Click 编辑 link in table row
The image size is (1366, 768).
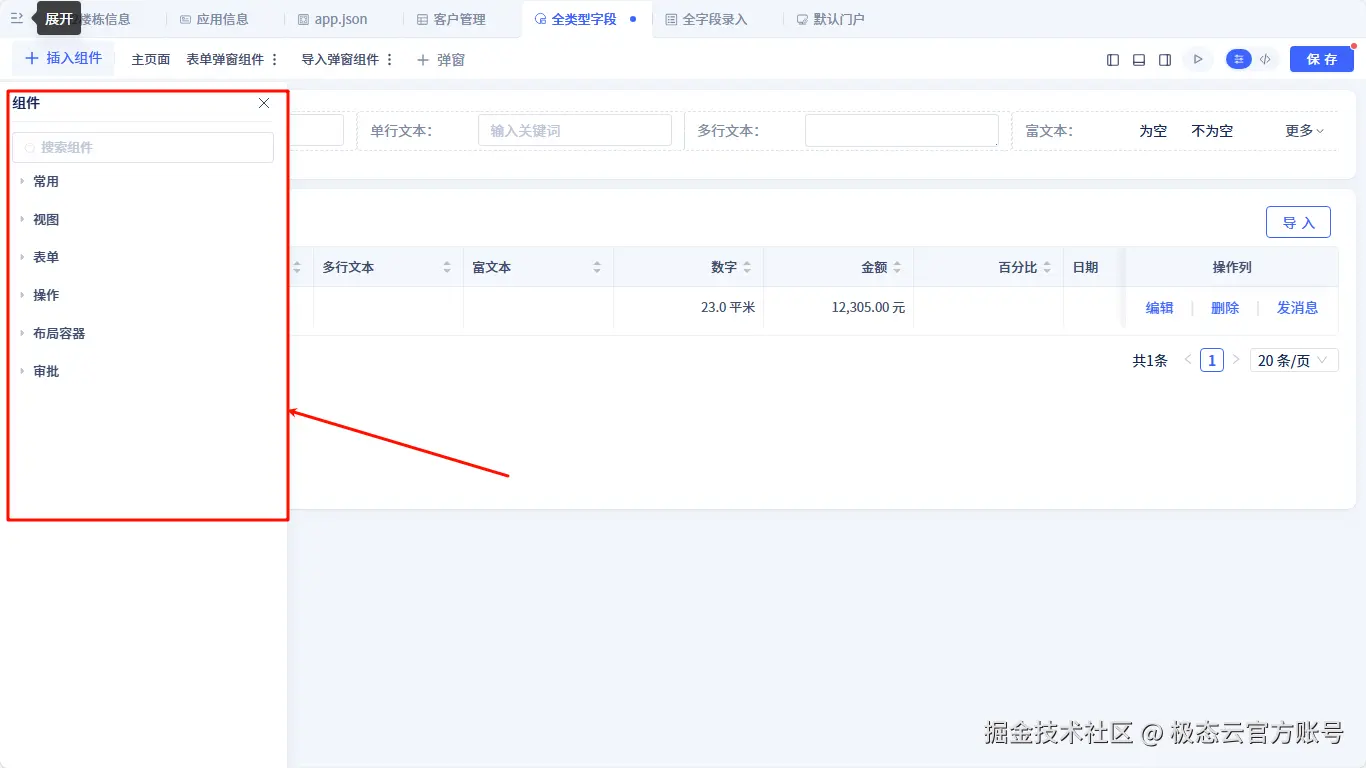pyautogui.click(x=1159, y=308)
